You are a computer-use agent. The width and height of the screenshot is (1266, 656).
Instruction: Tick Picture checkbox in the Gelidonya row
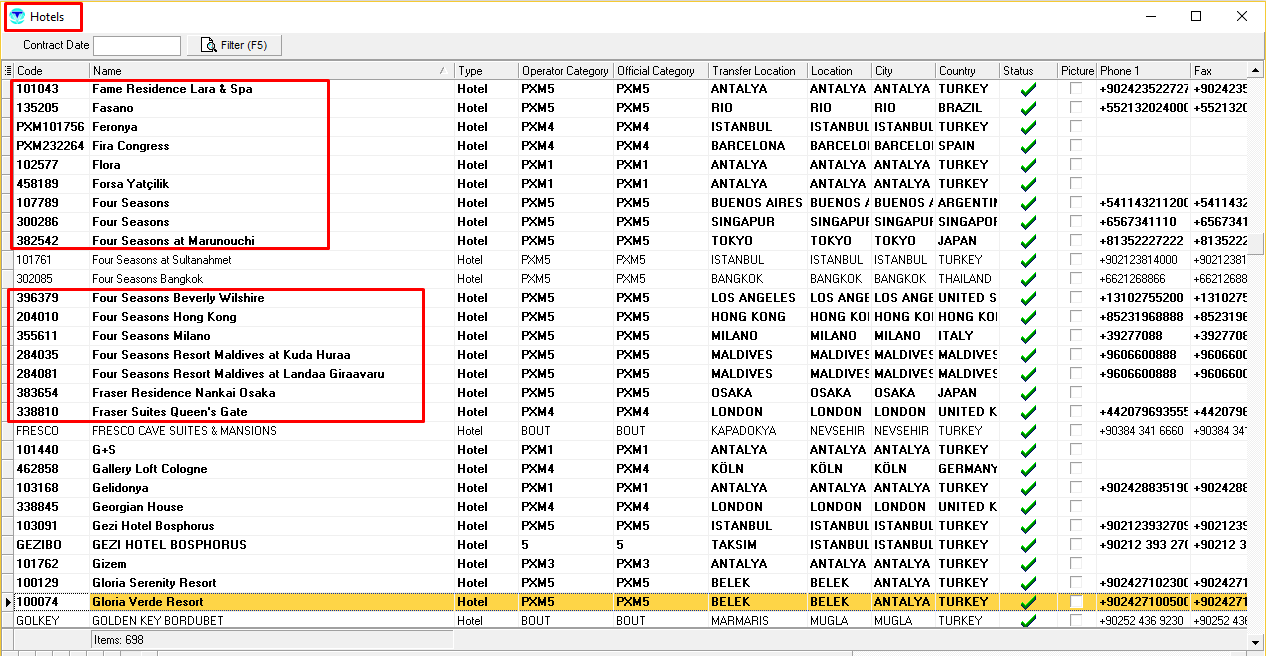pos(1076,488)
